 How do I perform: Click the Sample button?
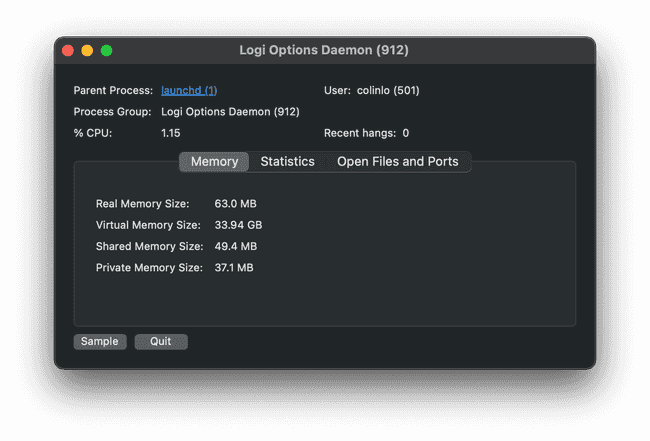tap(100, 342)
